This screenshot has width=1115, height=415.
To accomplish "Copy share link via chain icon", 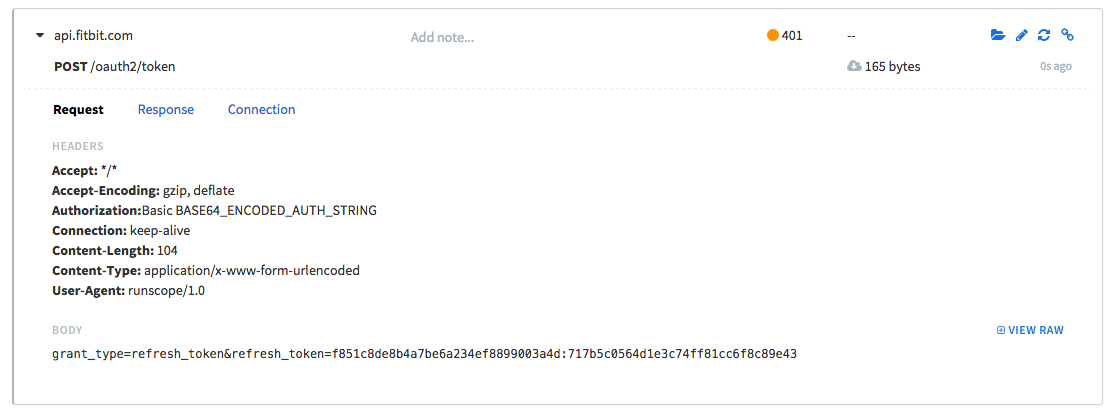I will click(x=1067, y=35).
